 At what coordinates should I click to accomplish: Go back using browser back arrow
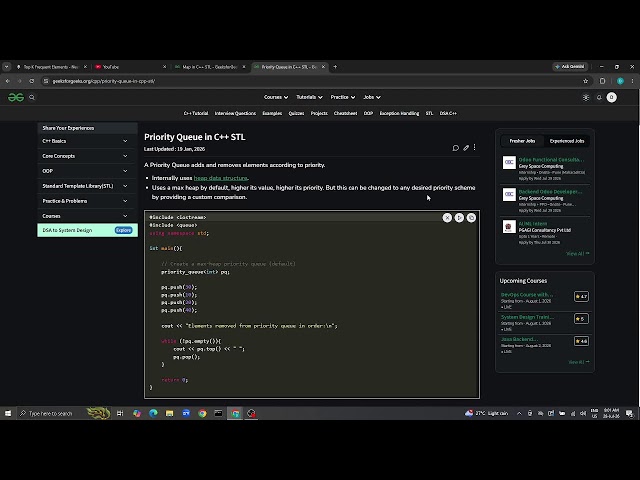[8, 81]
